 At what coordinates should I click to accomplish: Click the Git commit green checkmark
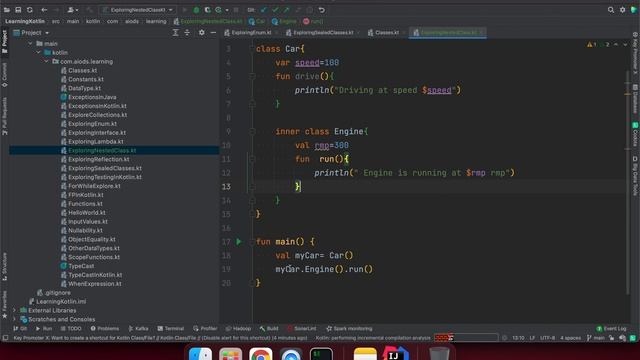[276, 10]
